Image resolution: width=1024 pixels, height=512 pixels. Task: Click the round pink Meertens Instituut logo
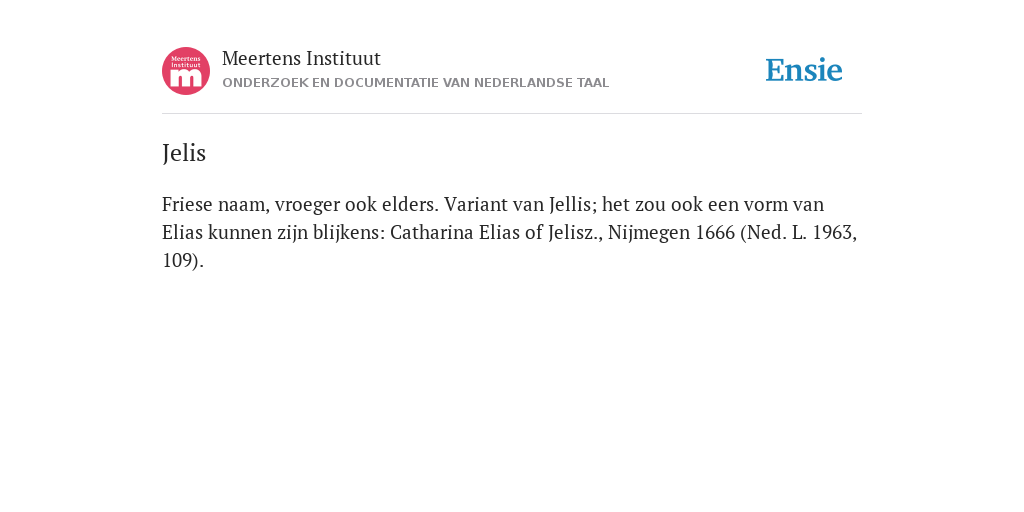click(186, 71)
